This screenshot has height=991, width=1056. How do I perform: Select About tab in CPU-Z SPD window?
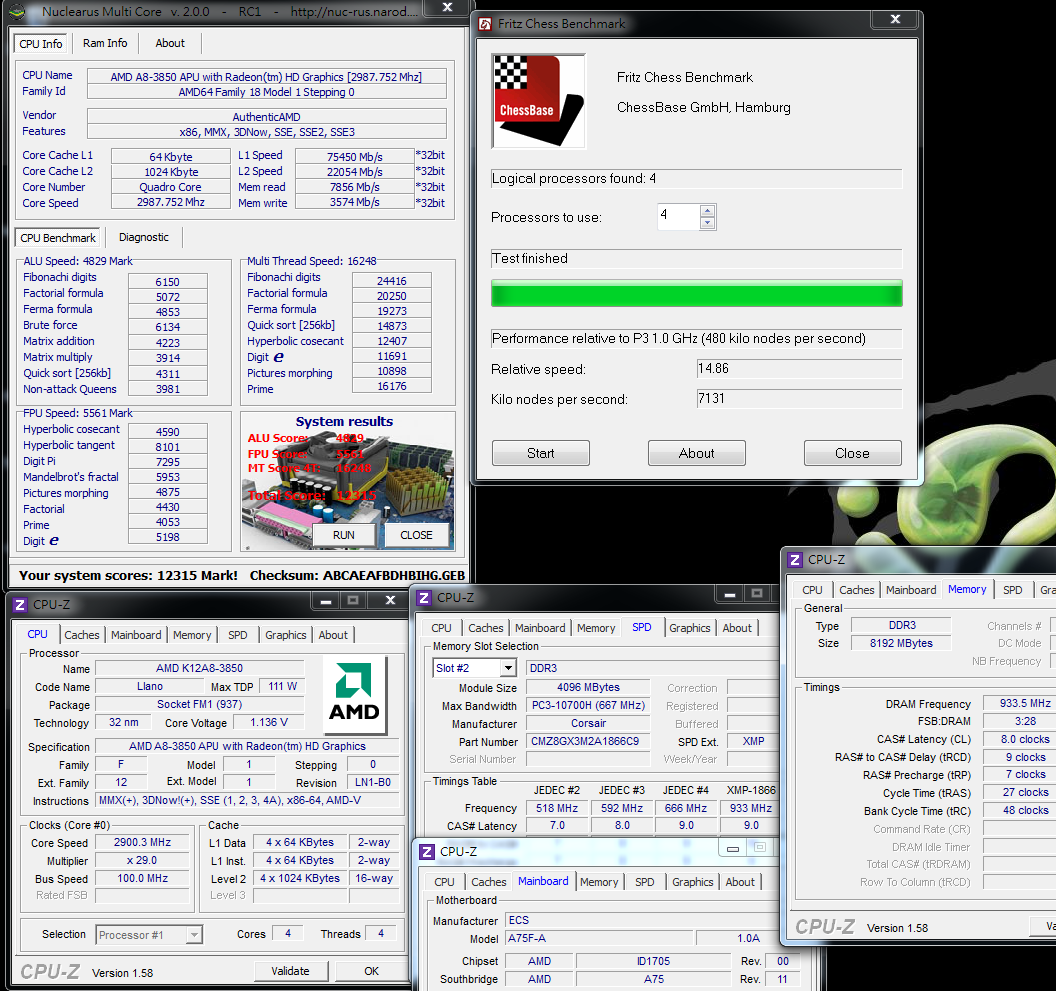coord(737,628)
